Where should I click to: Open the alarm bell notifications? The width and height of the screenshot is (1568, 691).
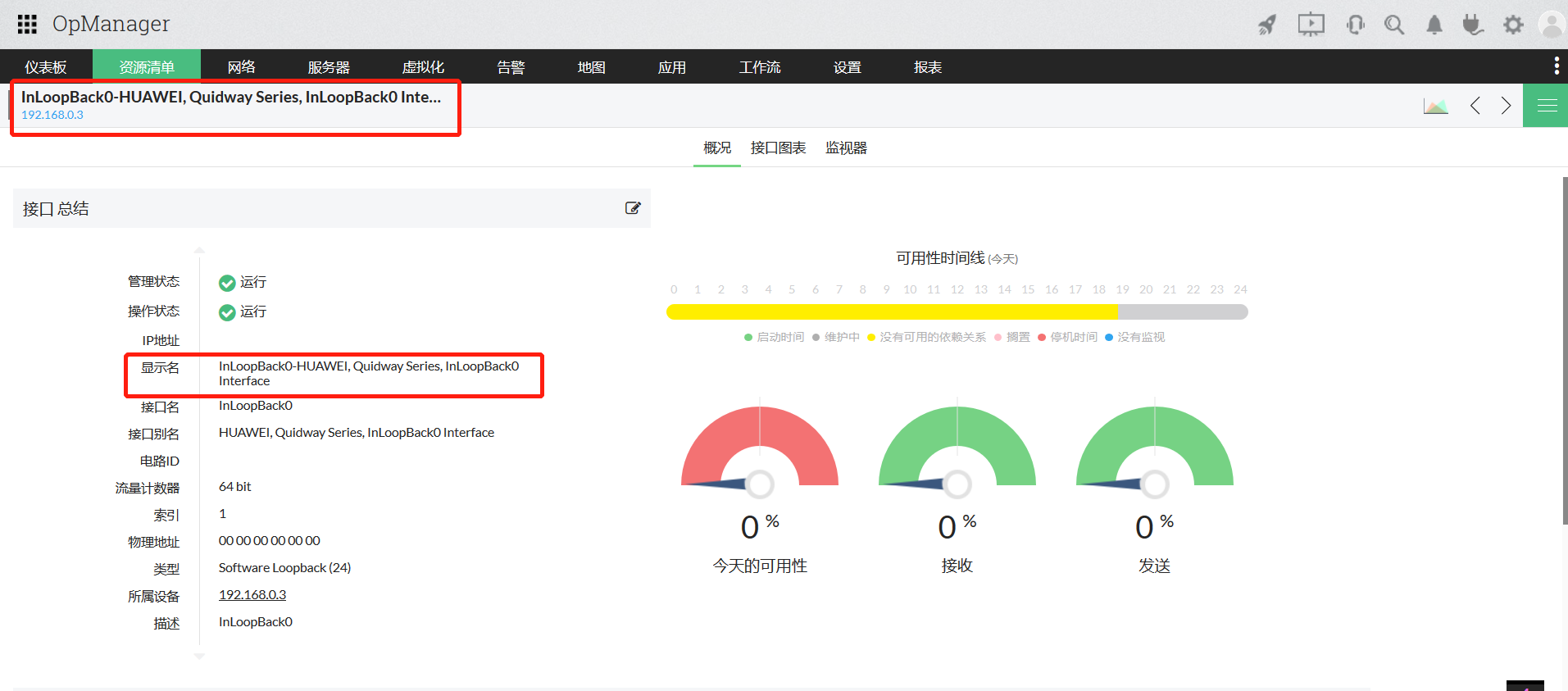pyautogui.click(x=1434, y=25)
